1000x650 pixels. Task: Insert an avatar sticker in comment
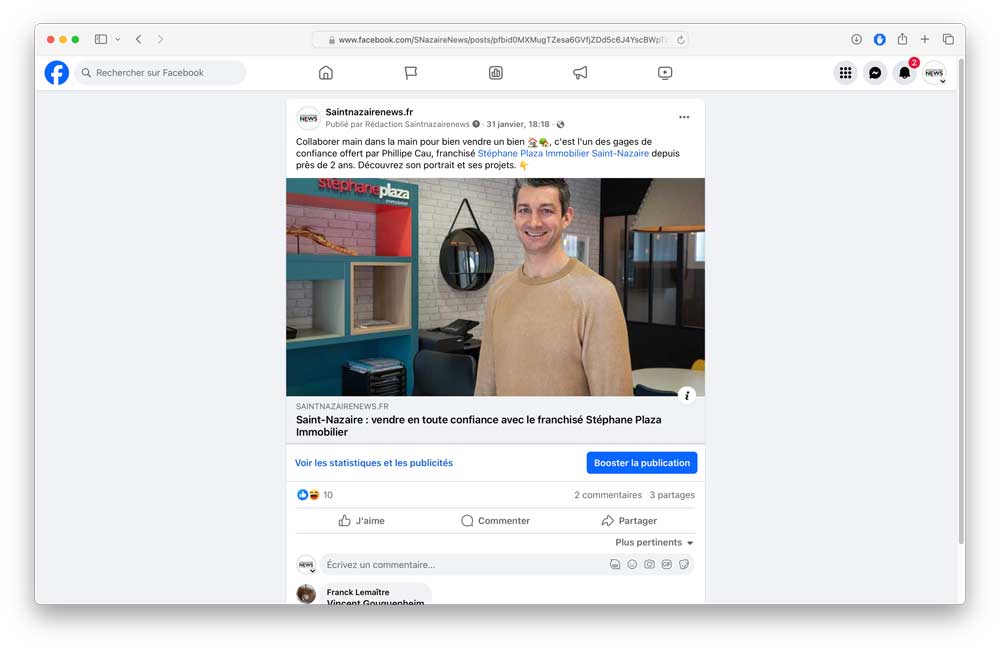coord(615,565)
